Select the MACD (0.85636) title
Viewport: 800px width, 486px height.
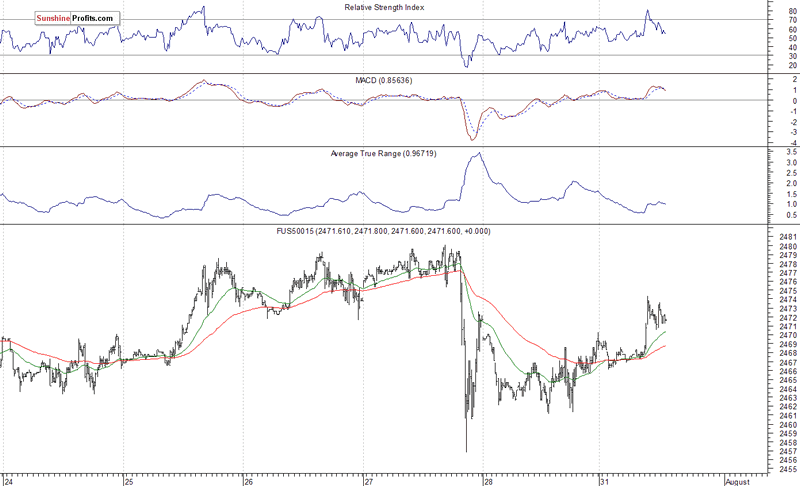384,81
